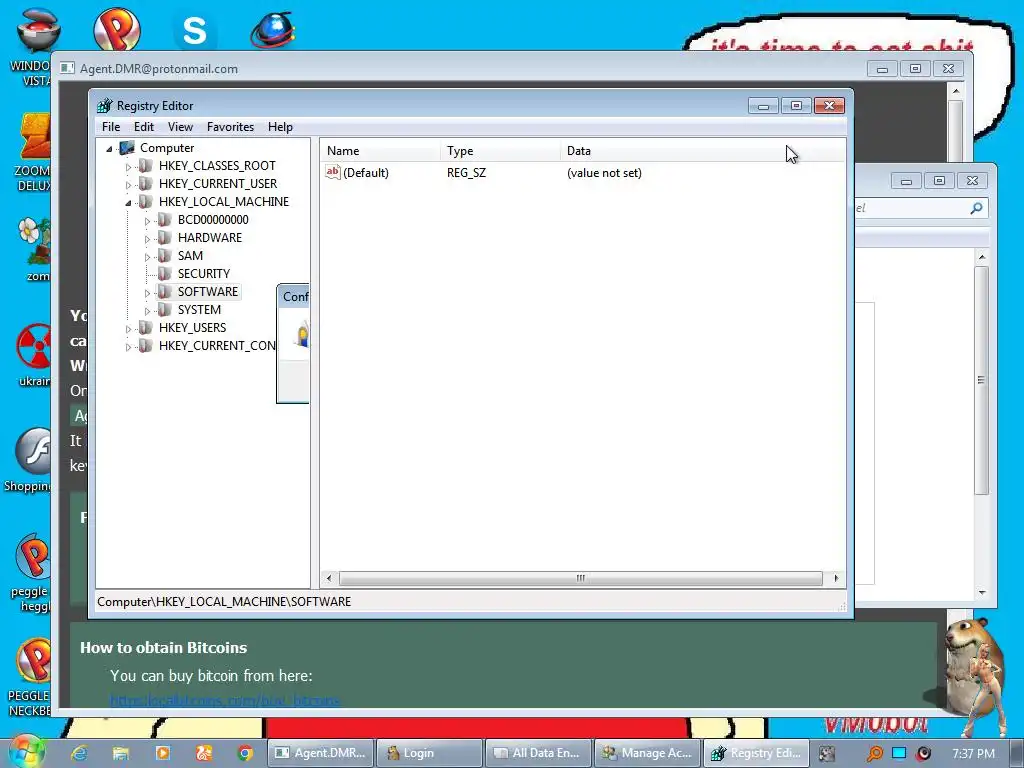
Task: Click the Agent.DMR window title icon
Action: pyautogui.click(x=67, y=69)
